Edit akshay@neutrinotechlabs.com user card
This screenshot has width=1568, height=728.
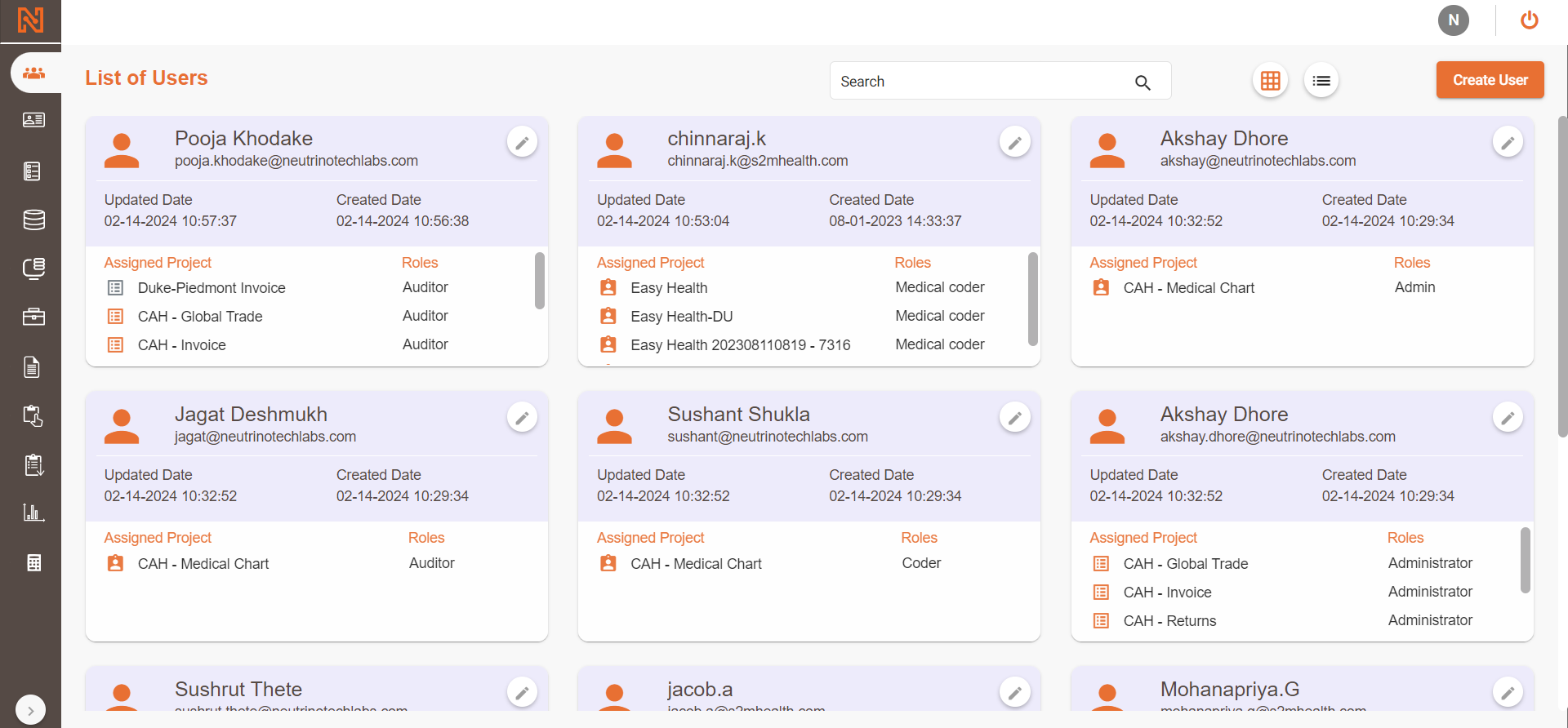click(1508, 143)
